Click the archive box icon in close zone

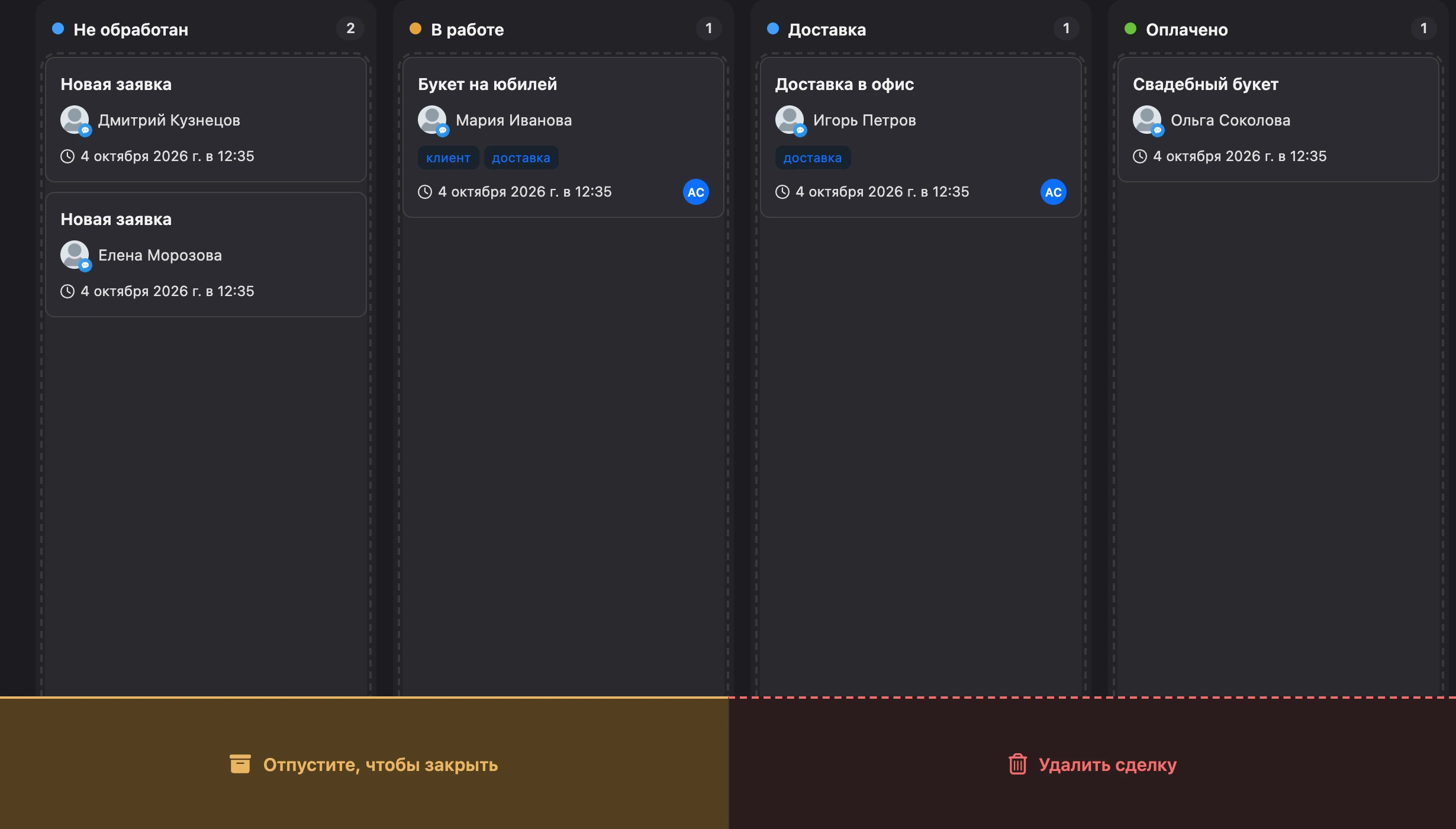[x=240, y=764]
